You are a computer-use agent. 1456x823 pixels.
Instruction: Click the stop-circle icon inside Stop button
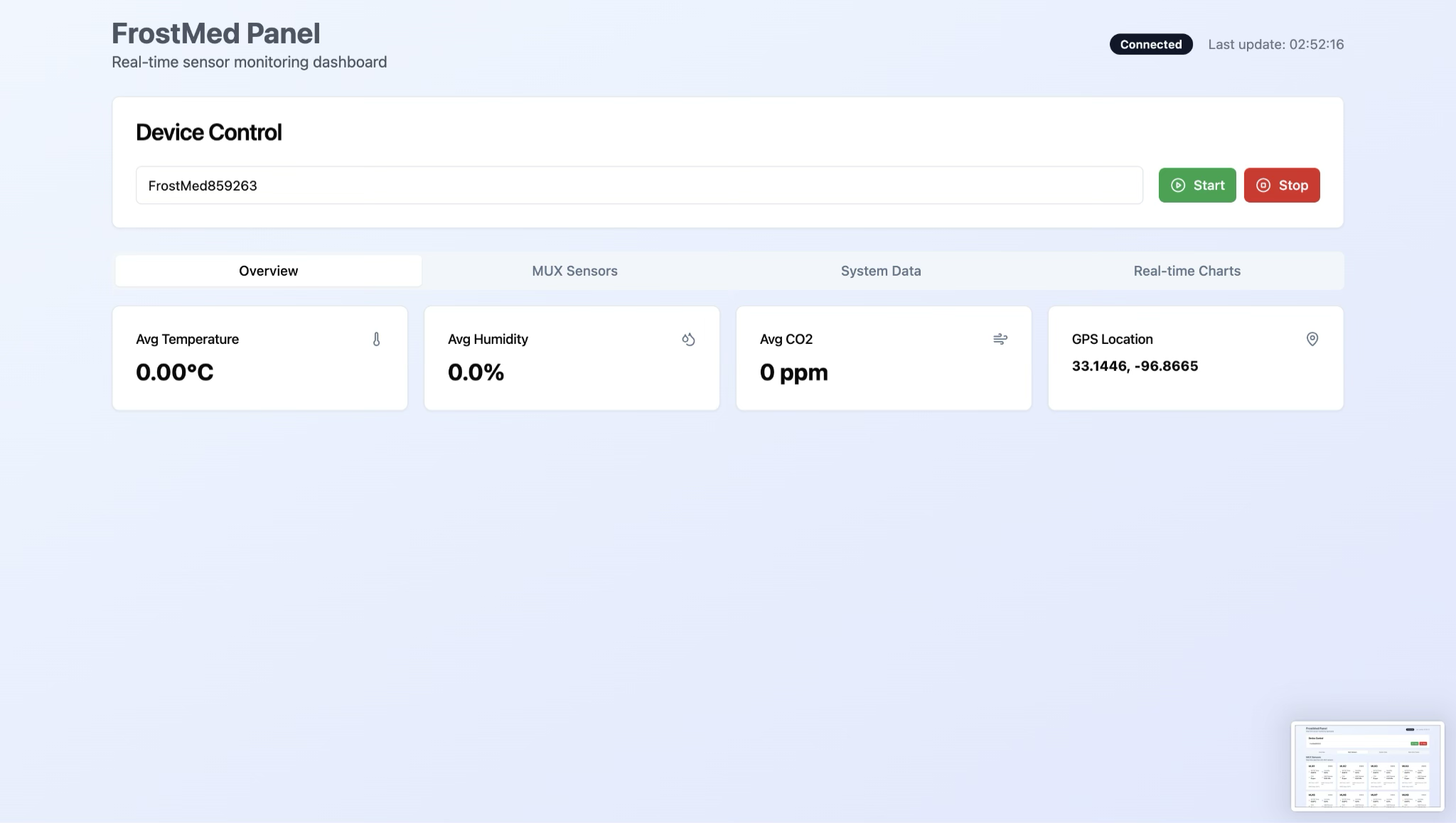1263,185
